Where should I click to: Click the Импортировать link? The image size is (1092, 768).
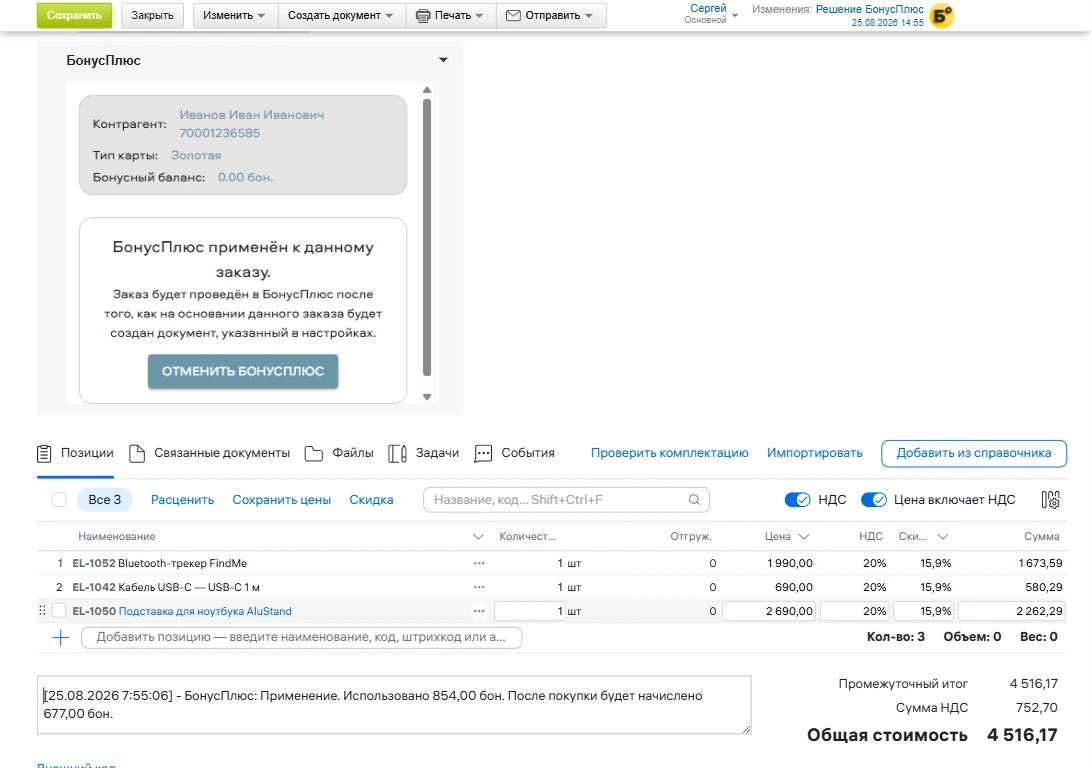(815, 453)
